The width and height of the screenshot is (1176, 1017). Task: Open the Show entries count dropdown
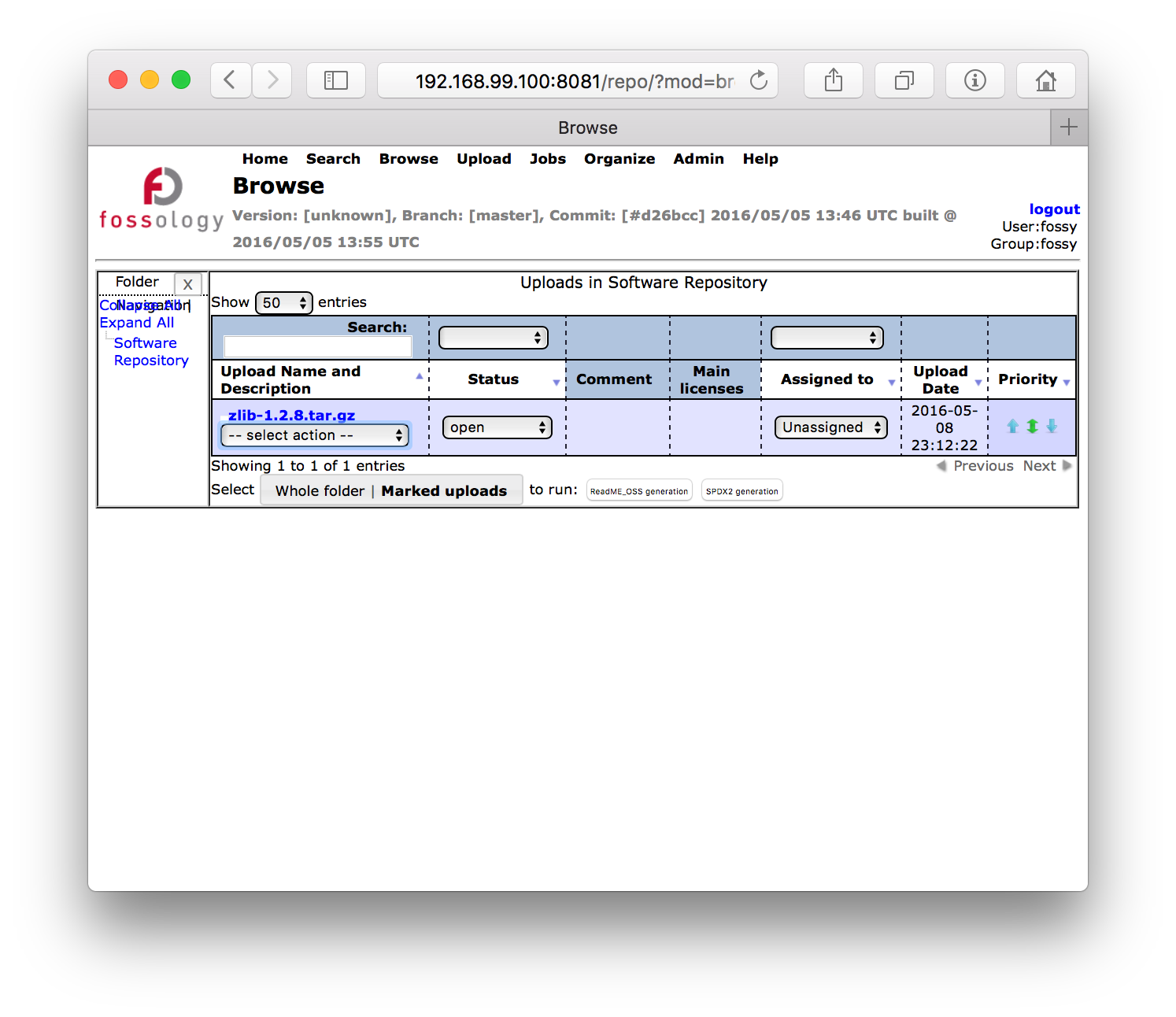coord(284,302)
